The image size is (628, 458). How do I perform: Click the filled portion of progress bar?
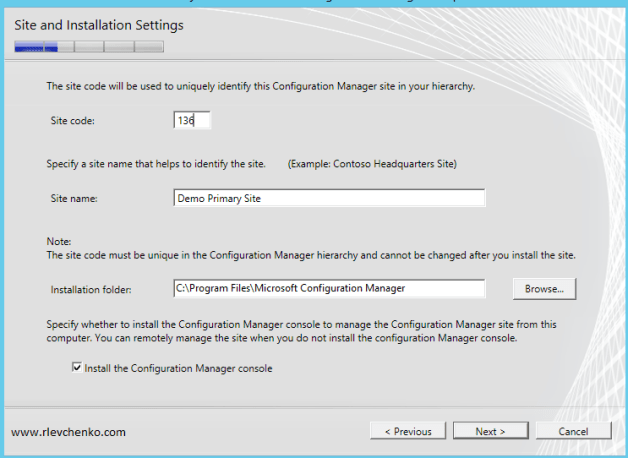(35, 46)
